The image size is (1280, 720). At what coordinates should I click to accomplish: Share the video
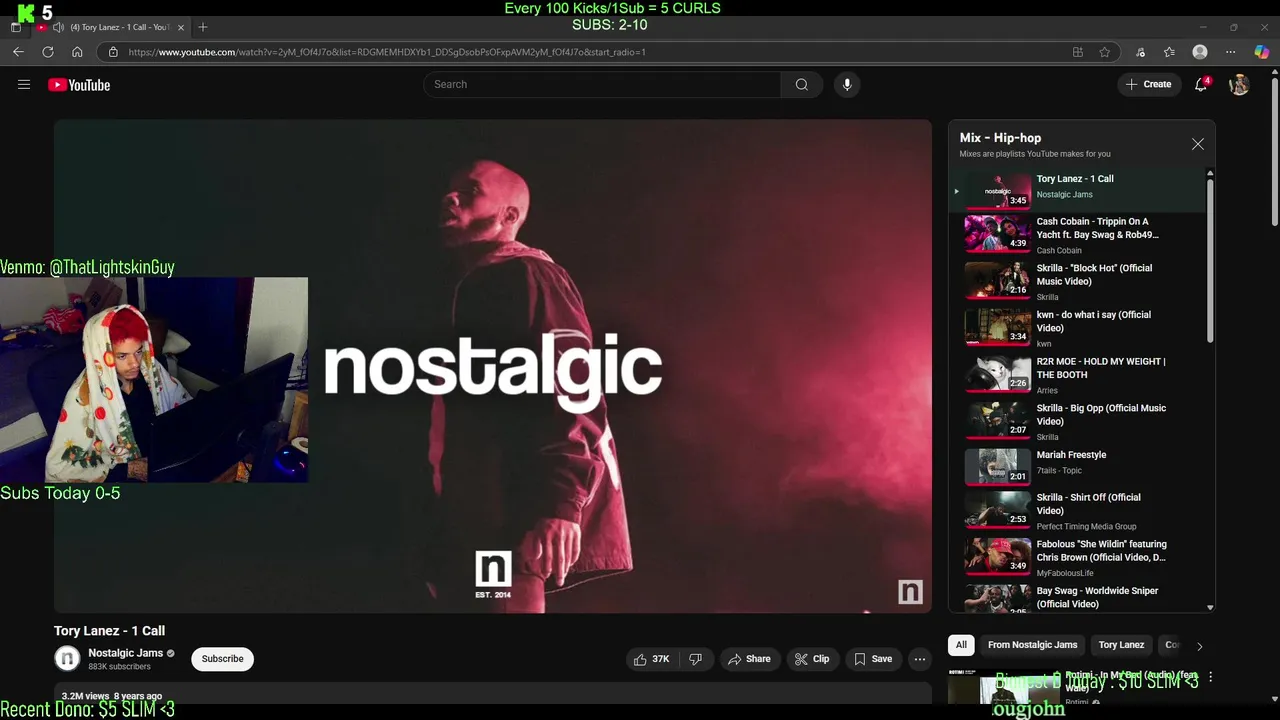point(749,659)
